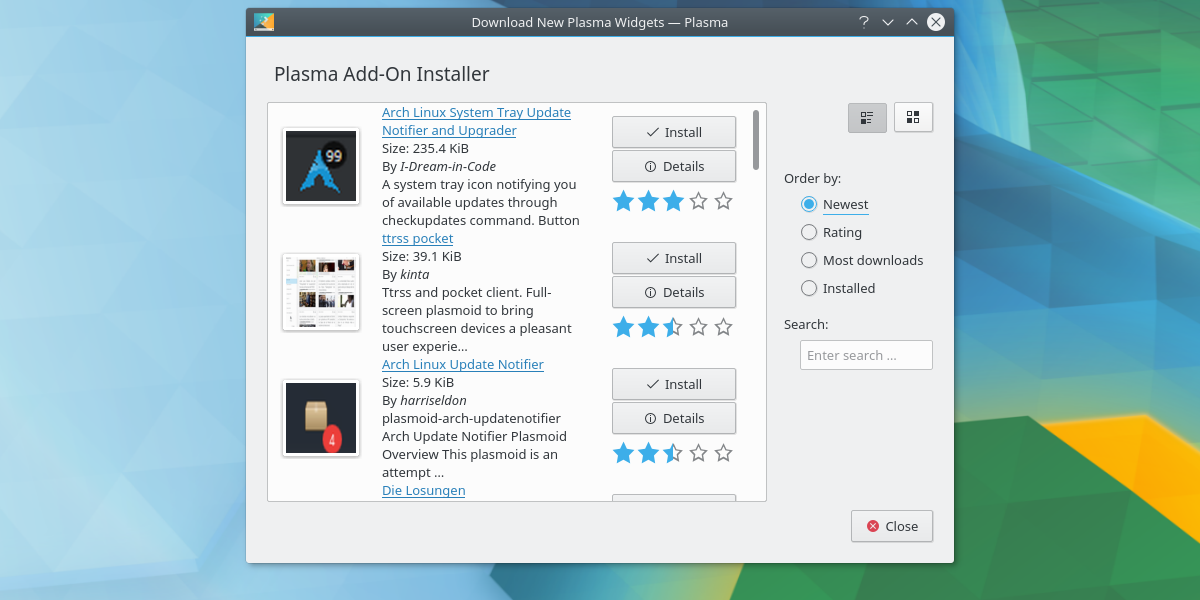
Task: Switch to details list view mode
Action: pos(867,117)
